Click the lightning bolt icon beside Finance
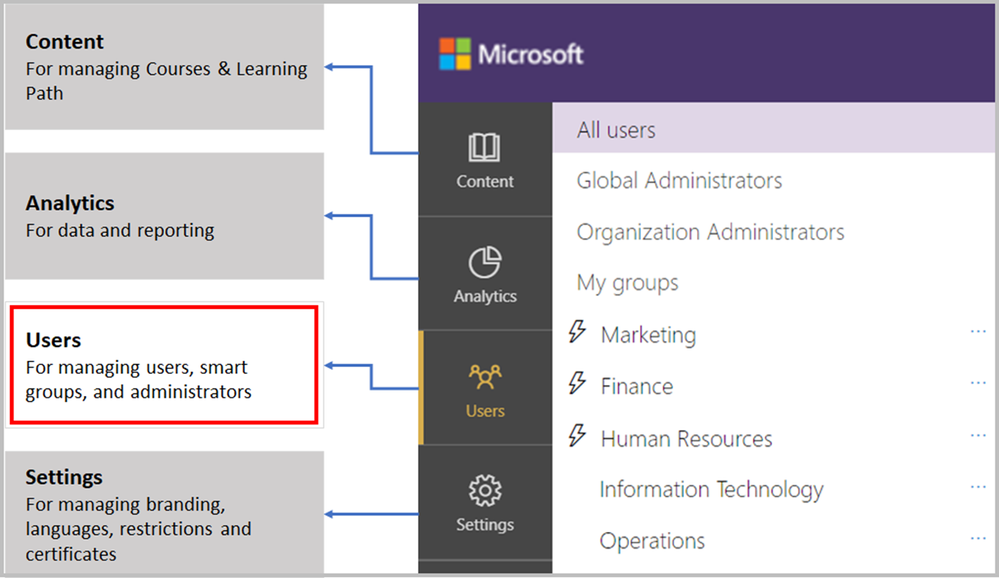999x578 pixels. click(577, 384)
